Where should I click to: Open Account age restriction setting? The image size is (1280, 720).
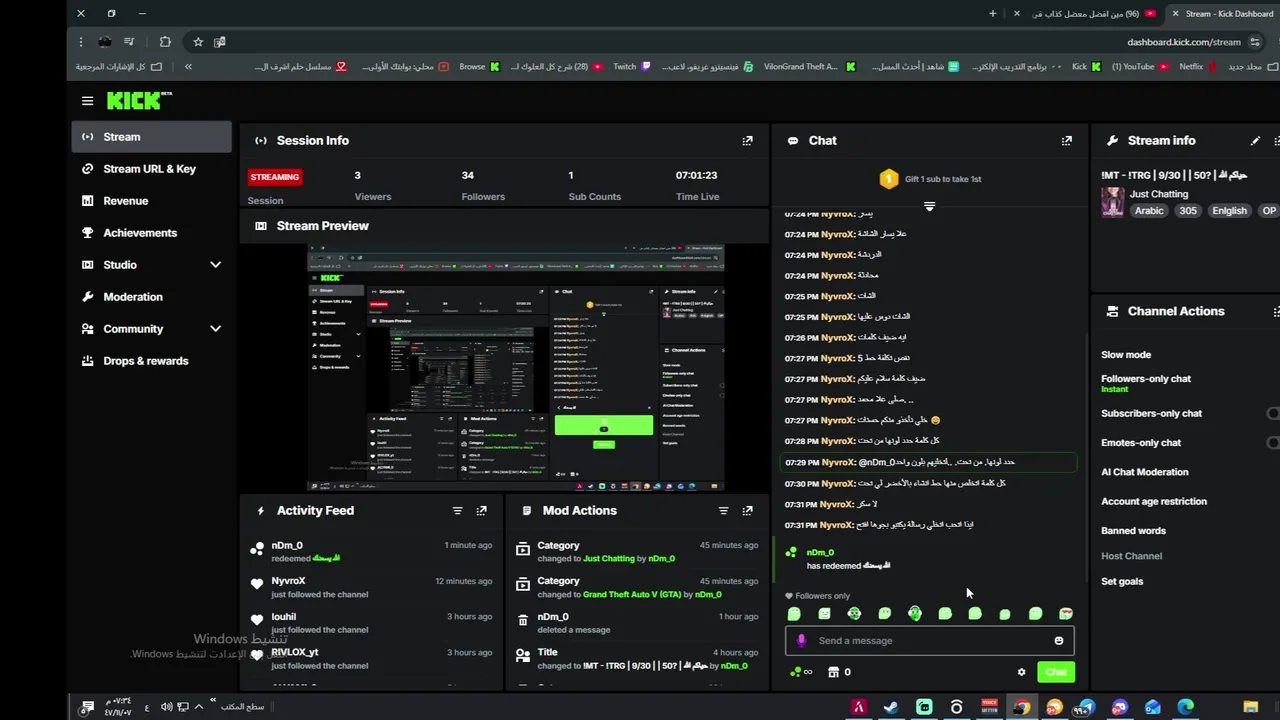coord(1154,502)
